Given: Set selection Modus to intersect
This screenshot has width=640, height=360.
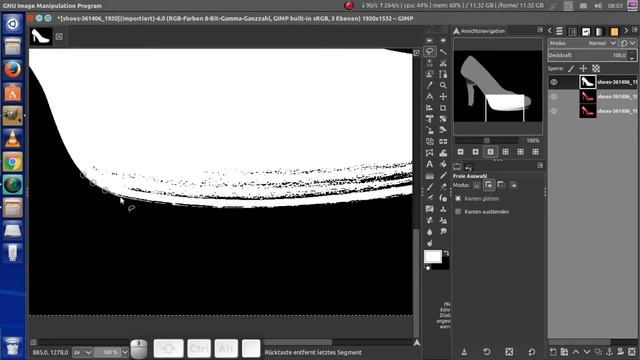Looking at the screenshot, I should [513, 185].
